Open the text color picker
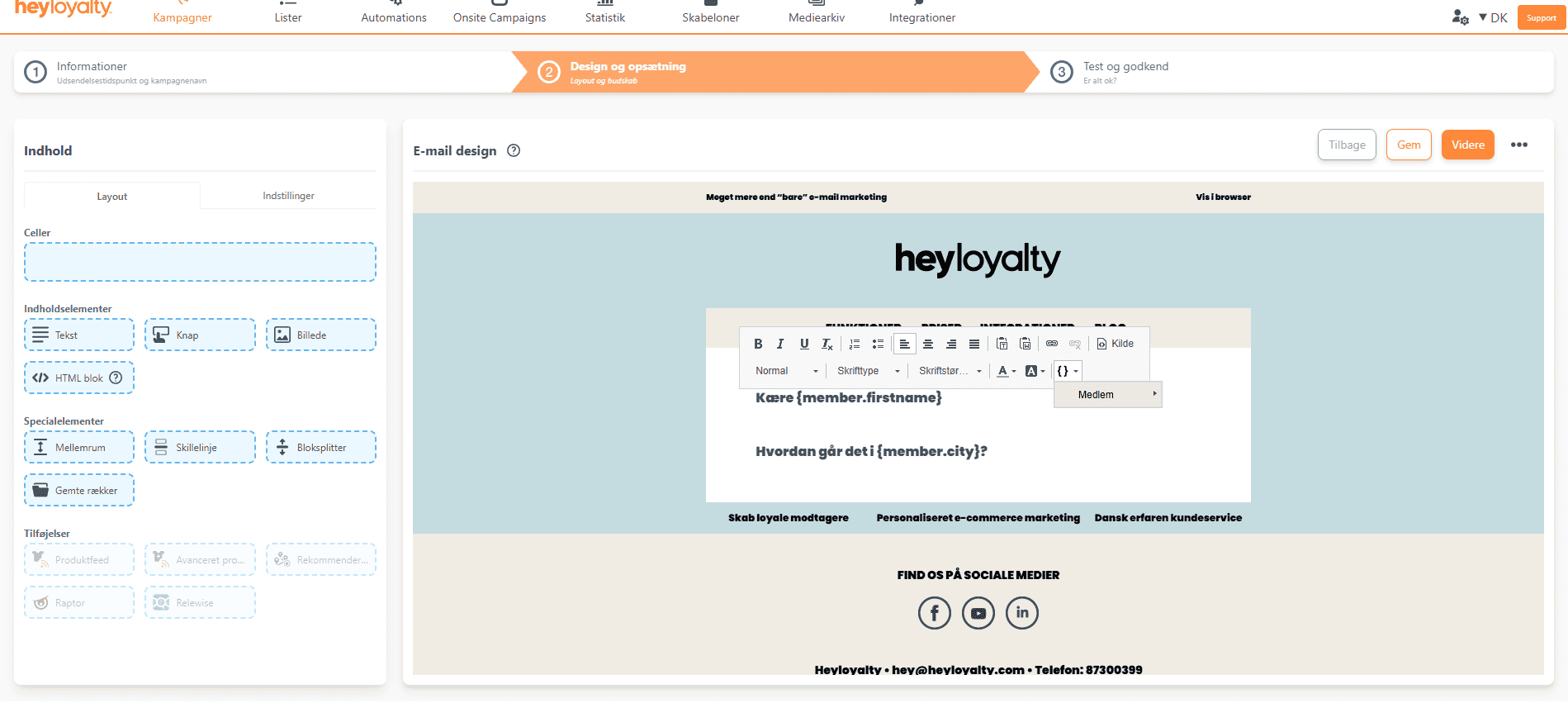Screen dimensions: 1568x708 click(x=1006, y=371)
